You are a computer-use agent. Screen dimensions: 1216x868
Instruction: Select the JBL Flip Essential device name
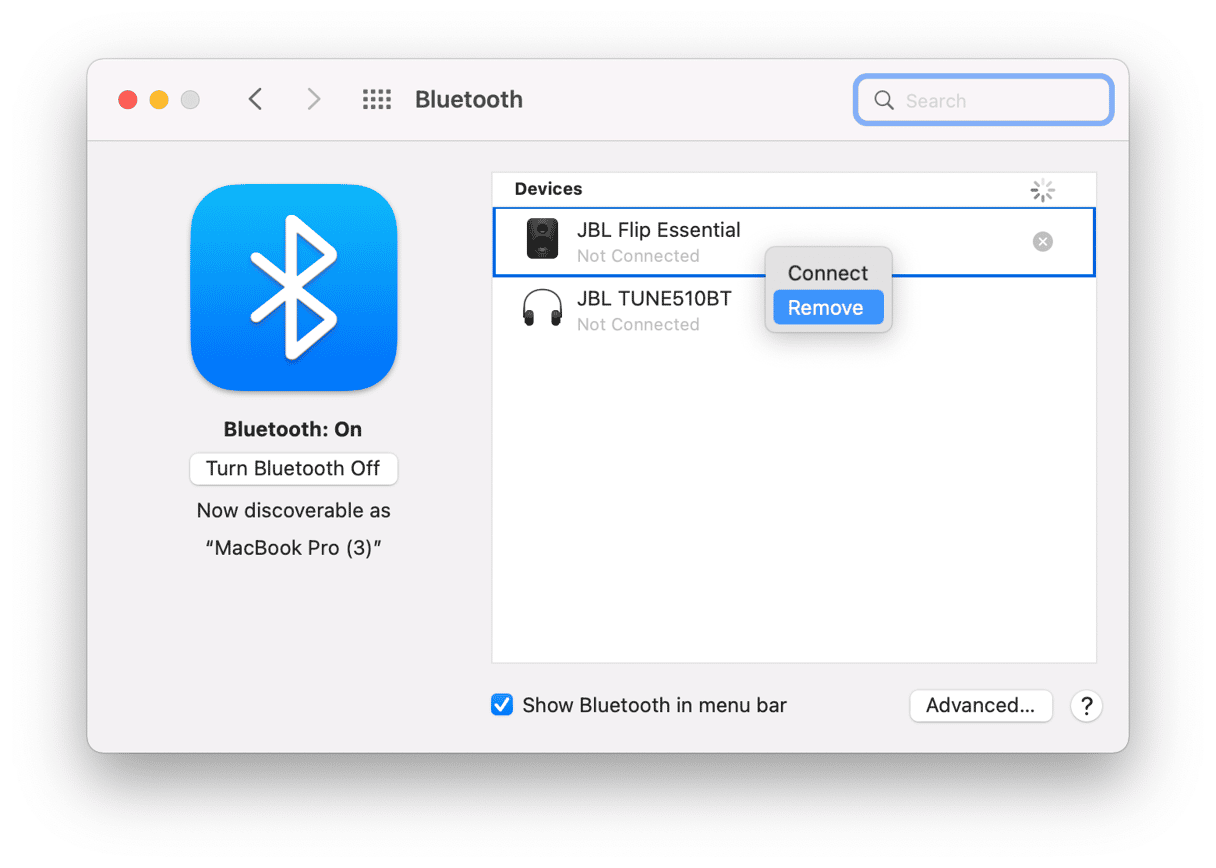pyautogui.click(x=659, y=230)
